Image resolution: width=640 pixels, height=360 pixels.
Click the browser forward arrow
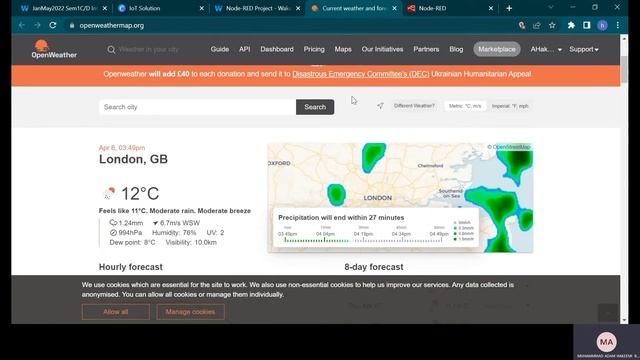37,25
